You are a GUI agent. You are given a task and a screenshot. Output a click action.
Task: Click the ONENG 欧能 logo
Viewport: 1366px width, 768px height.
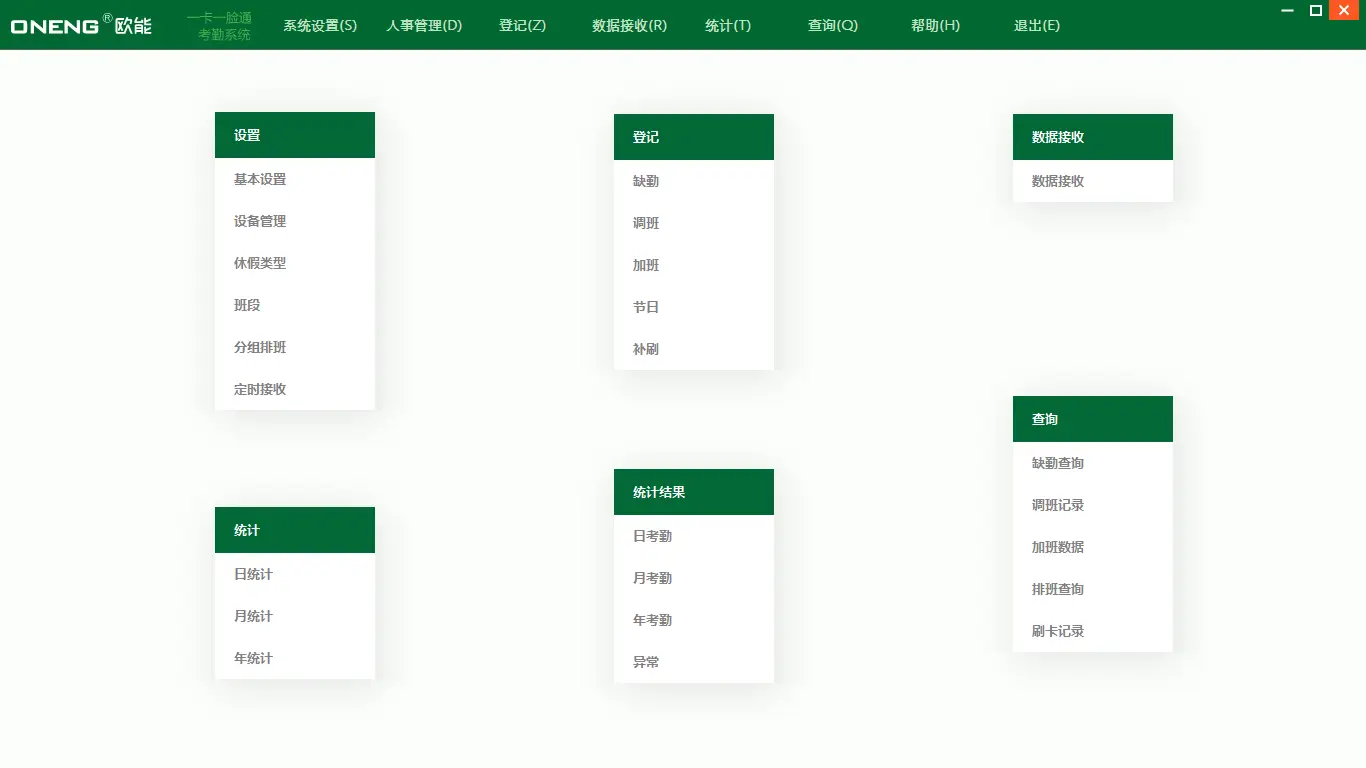coord(80,26)
